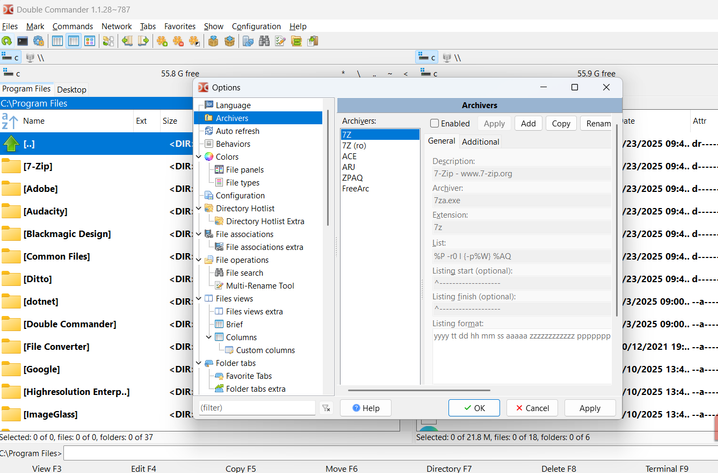Select ZPAQ in the archivers list
This screenshot has height=473, width=718.
pyautogui.click(x=353, y=177)
